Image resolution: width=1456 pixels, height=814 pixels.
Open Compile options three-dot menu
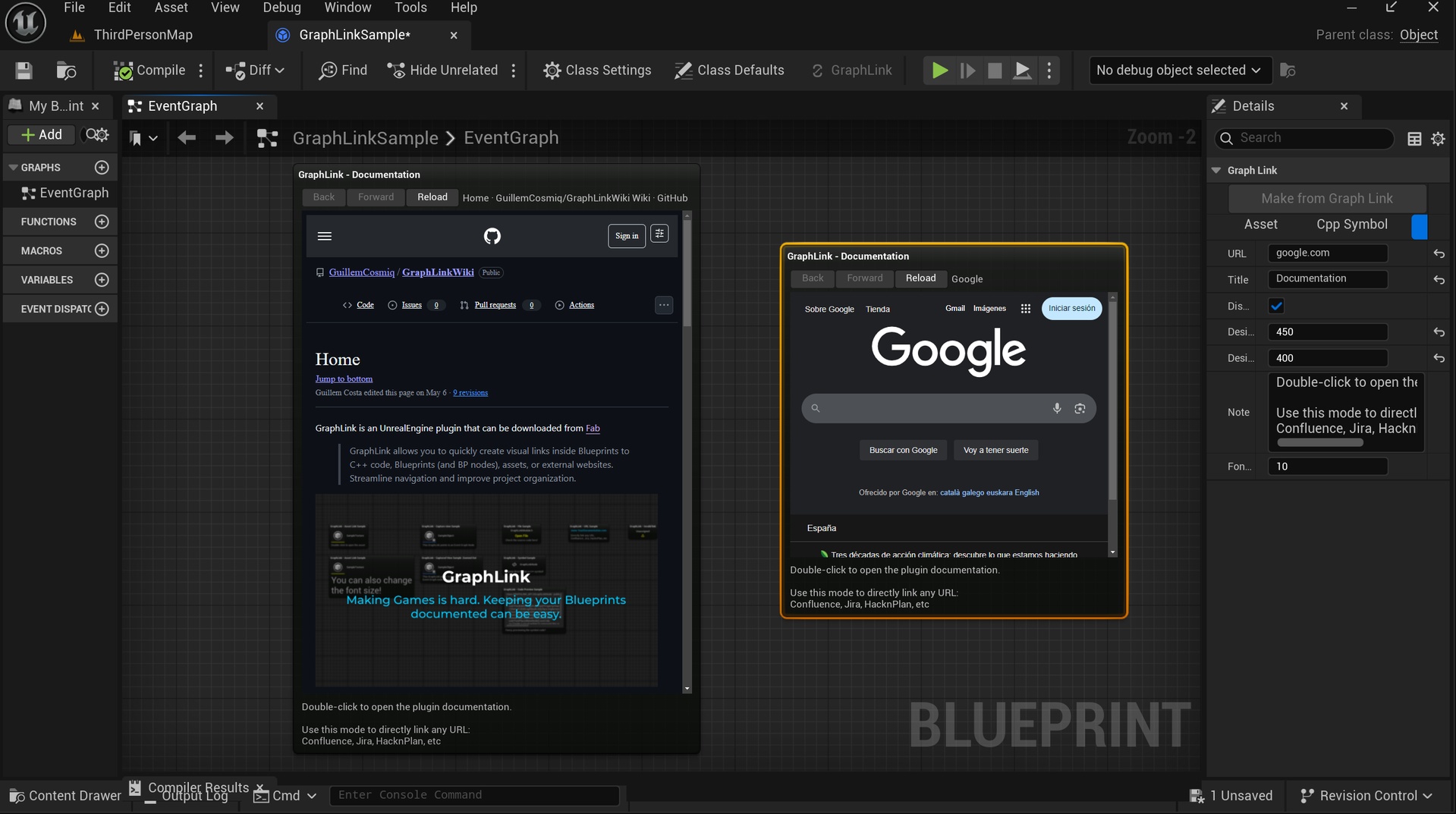tap(201, 71)
